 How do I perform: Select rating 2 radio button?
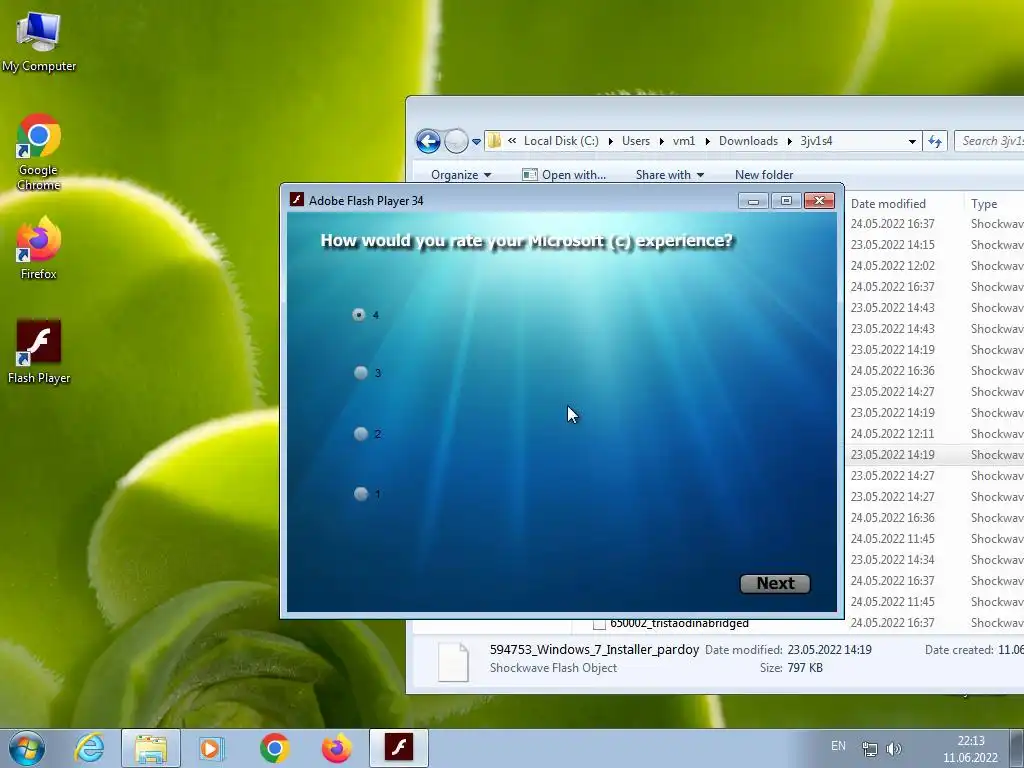[360, 434]
